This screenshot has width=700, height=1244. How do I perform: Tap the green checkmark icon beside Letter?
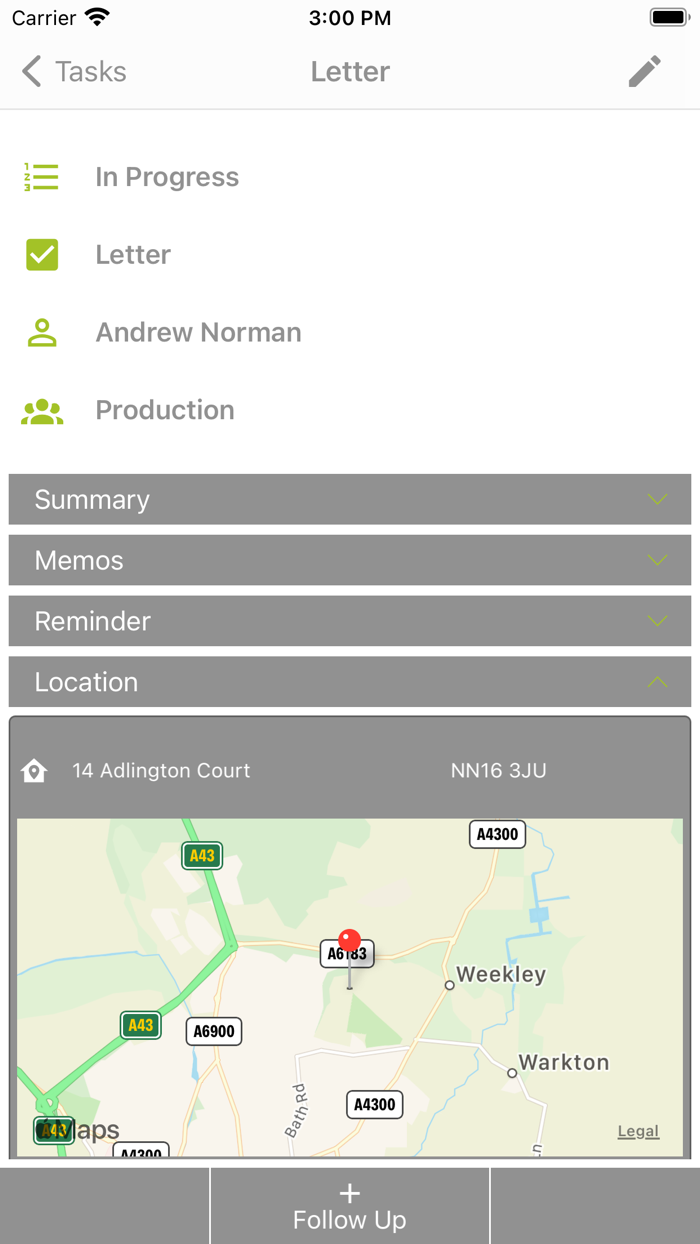40,254
